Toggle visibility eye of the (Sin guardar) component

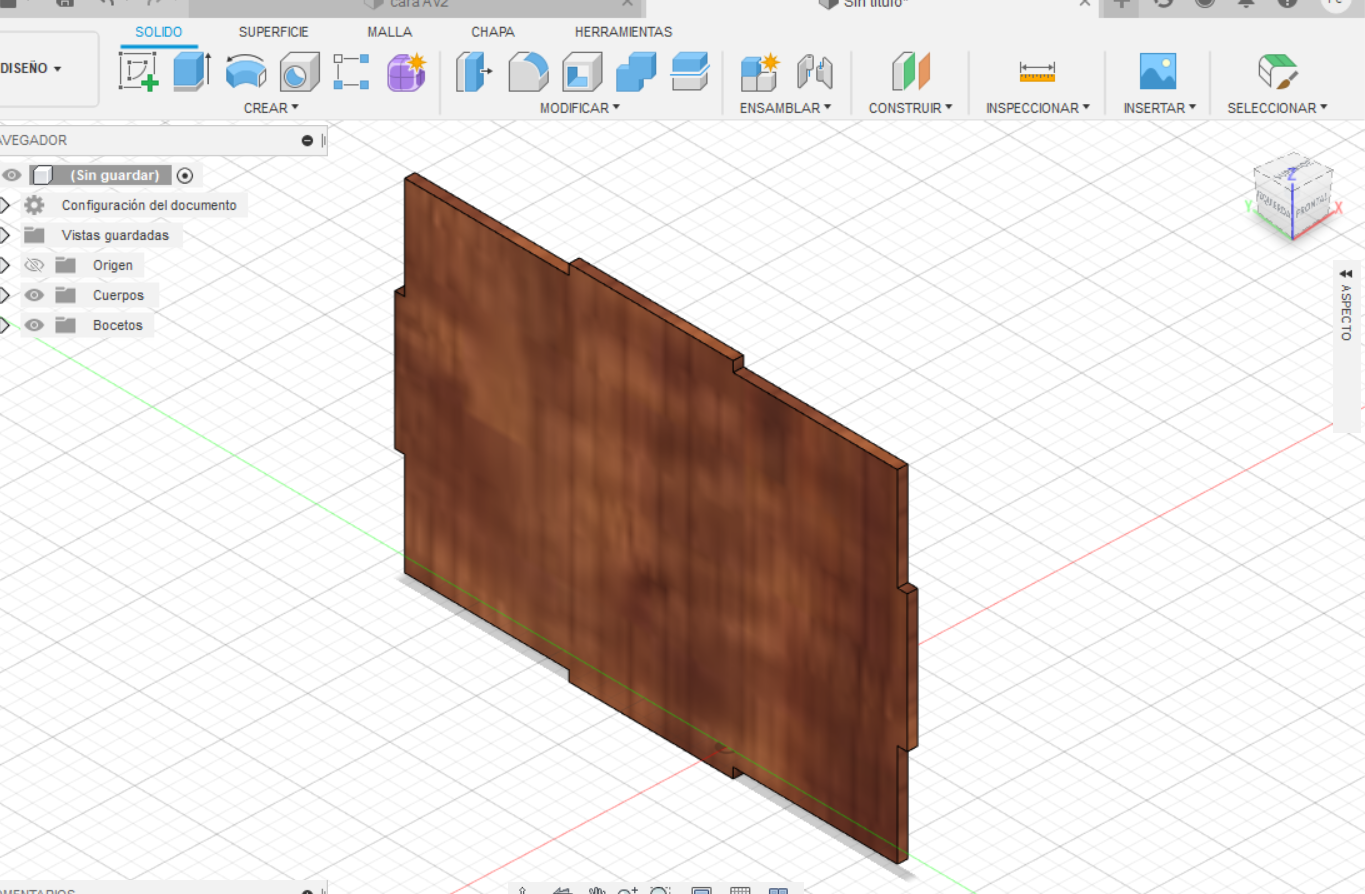tap(11, 175)
